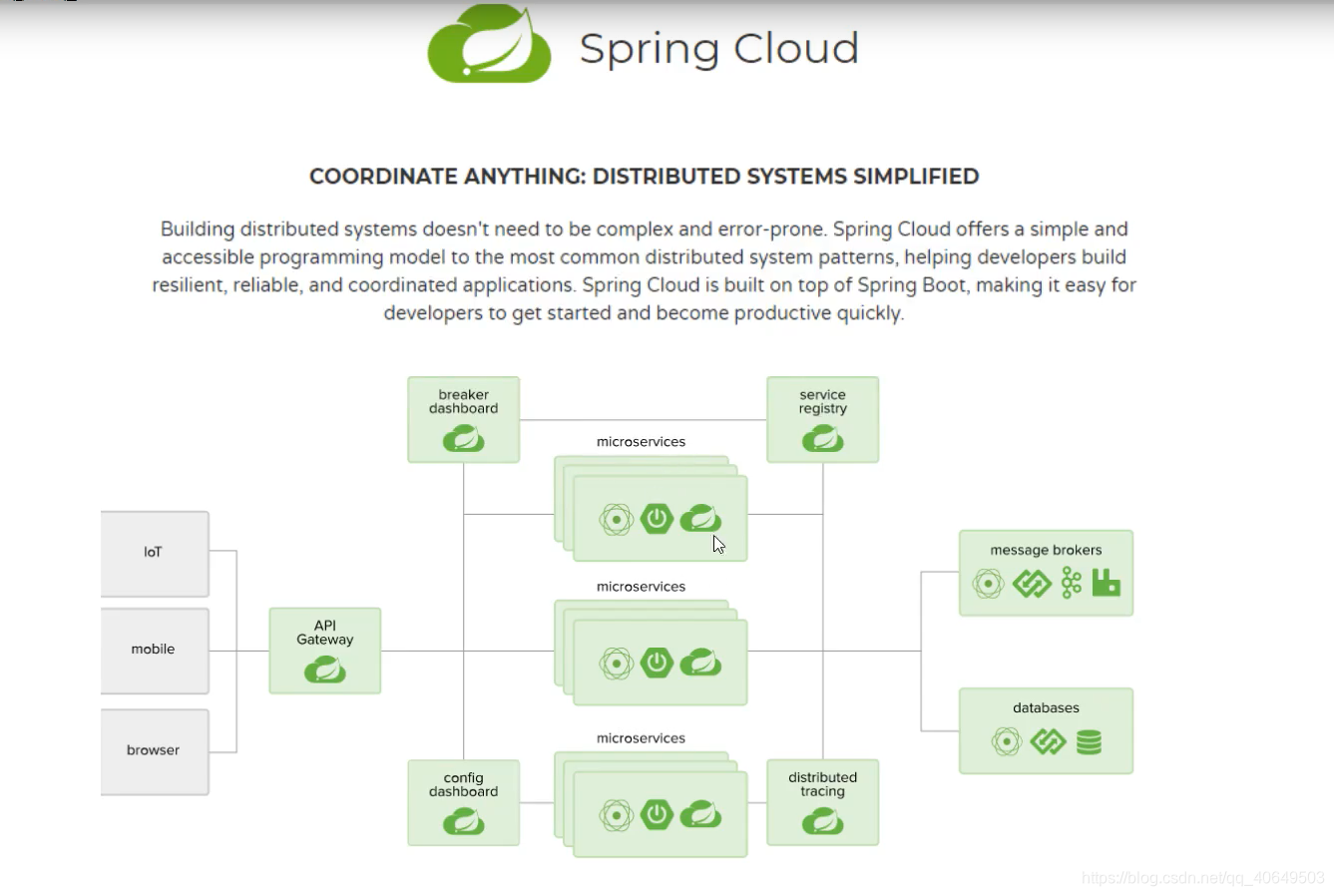Click the paragraph line starting 'accessible programming model'
The height and width of the screenshot is (896, 1334).
pos(645,257)
